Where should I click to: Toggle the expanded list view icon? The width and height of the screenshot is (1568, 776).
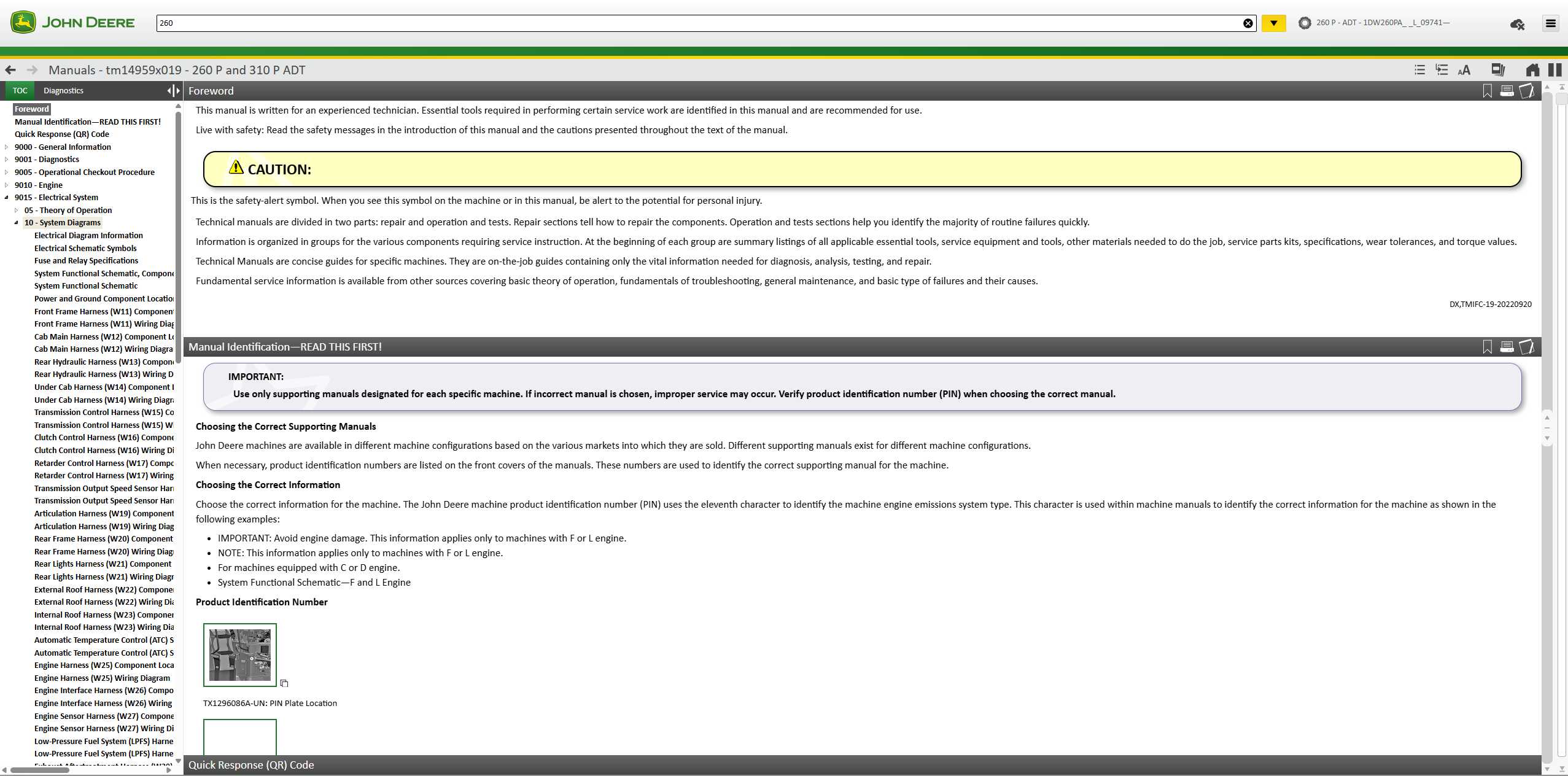pos(1442,70)
